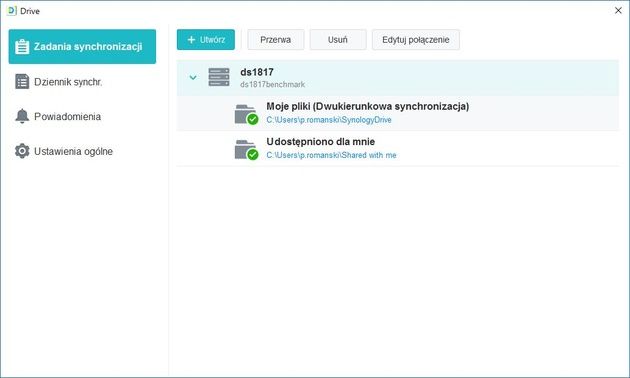Image resolution: width=630 pixels, height=378 pixels.
Task: Close the Drive window
Action: pyautogui.click(x=618, y=10)
